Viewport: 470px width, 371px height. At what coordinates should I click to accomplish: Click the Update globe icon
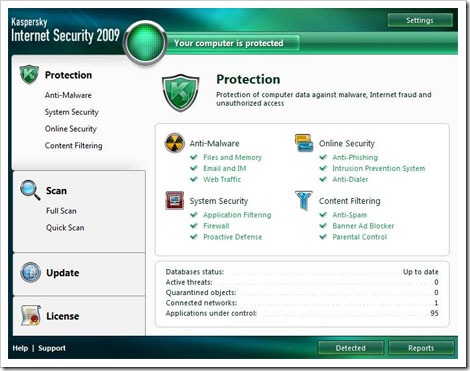[x=30, y=272]
